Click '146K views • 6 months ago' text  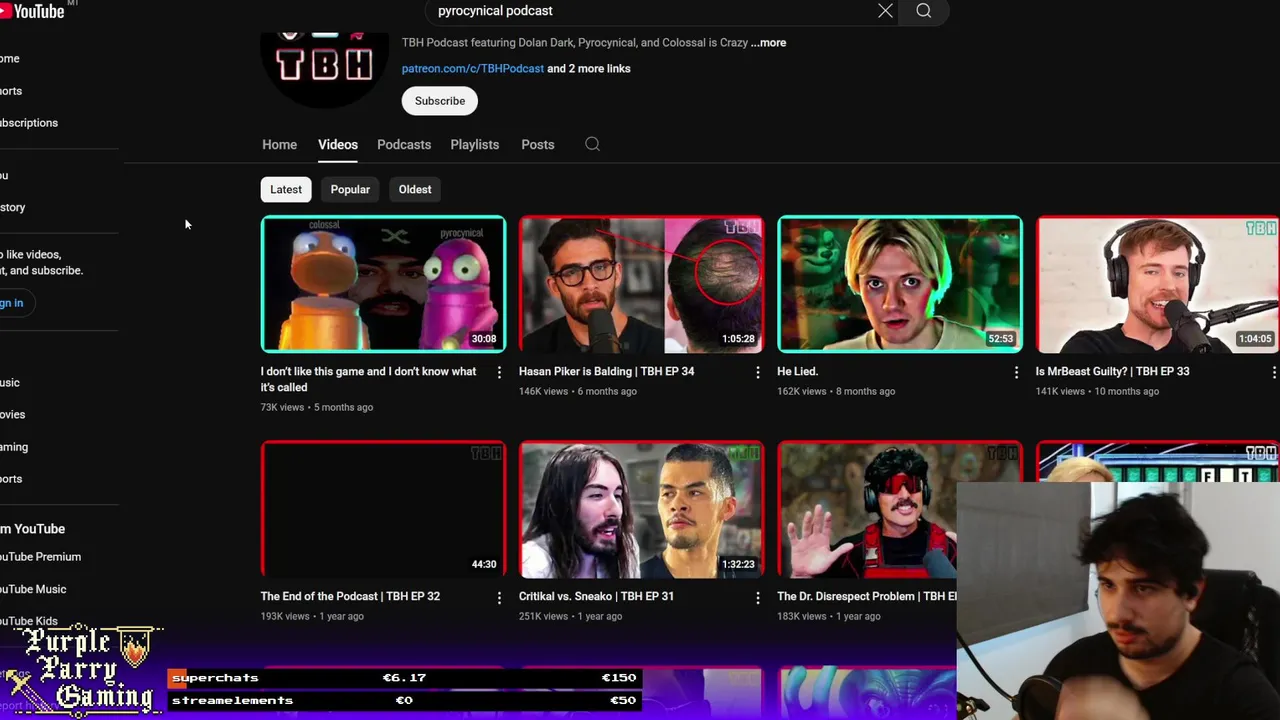578,392
